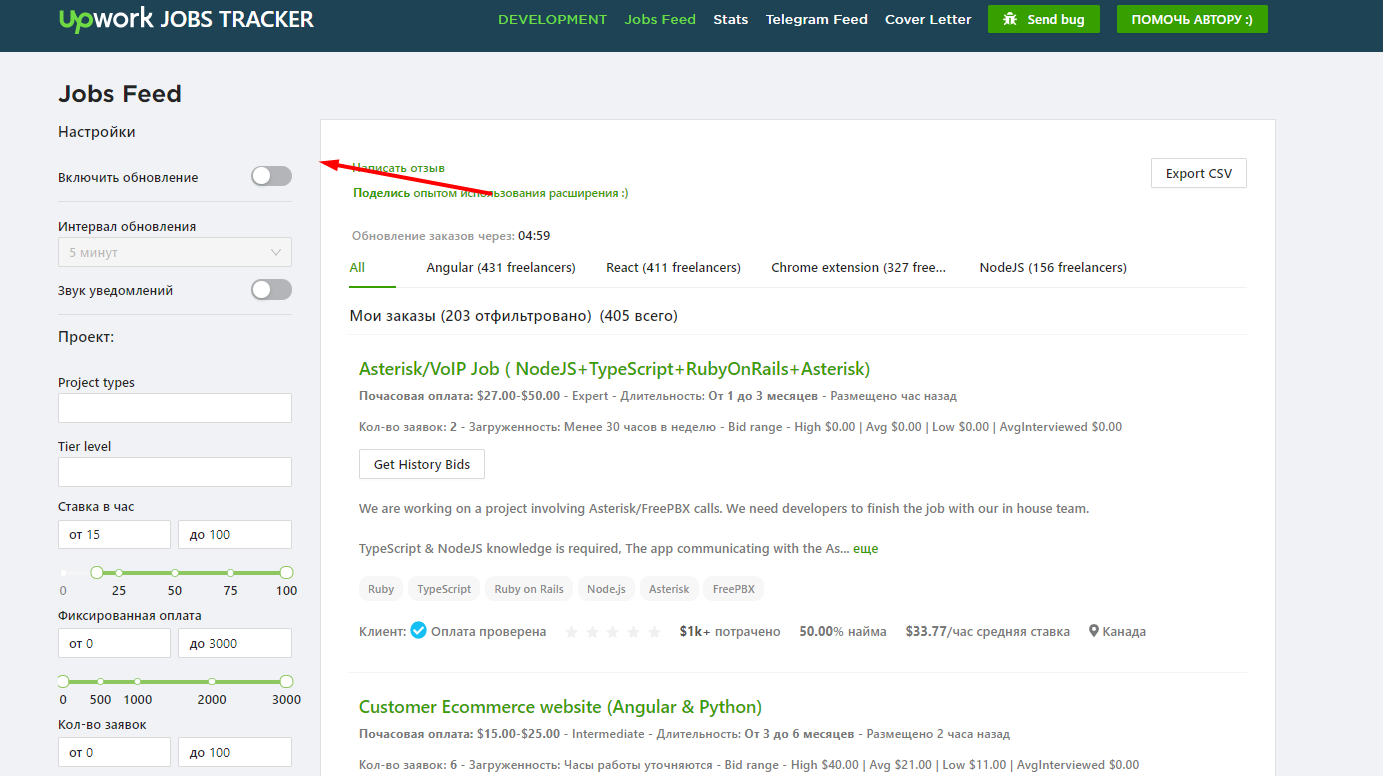Click the star rating icons for client
The image size is (1383, 776).
pos(613,632)
